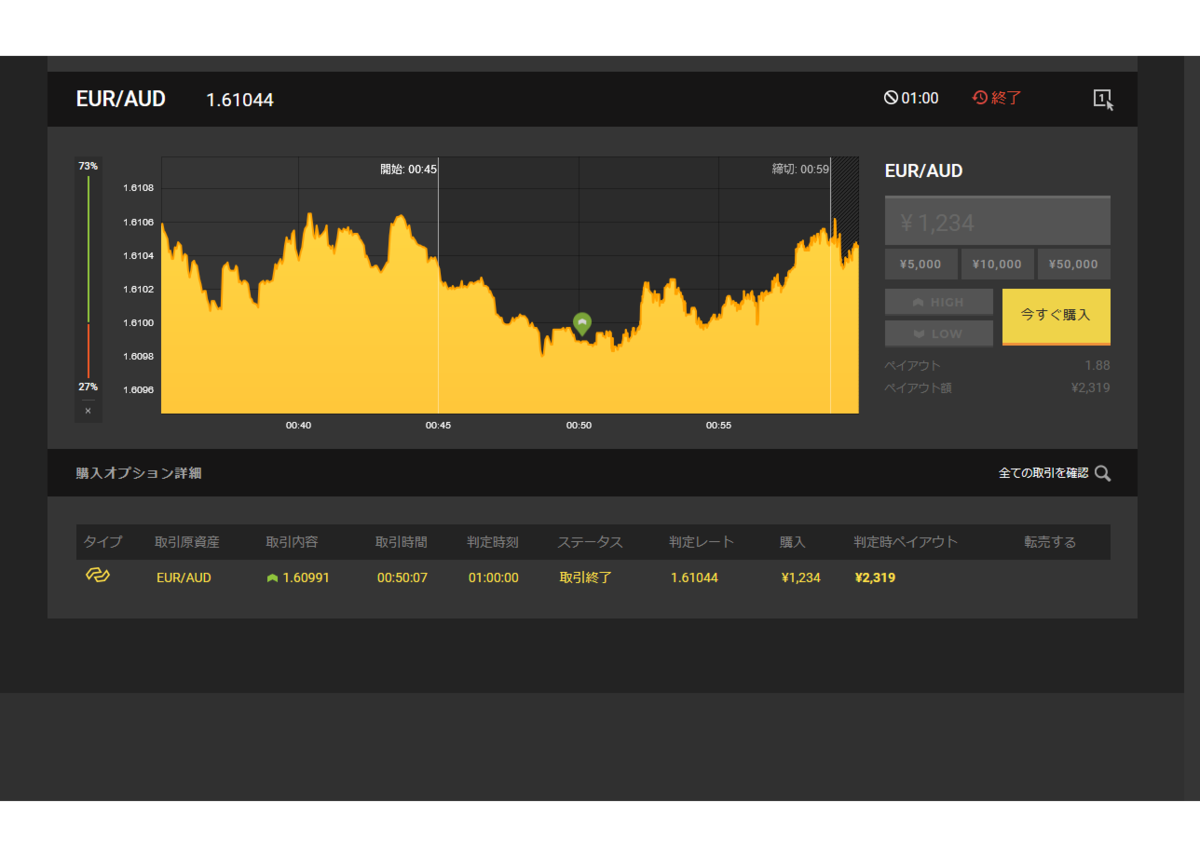The width and height of the screenshot is (1200, 856).
Task: Open 全ての取引を確認 link
Action: coord(1043,473)
